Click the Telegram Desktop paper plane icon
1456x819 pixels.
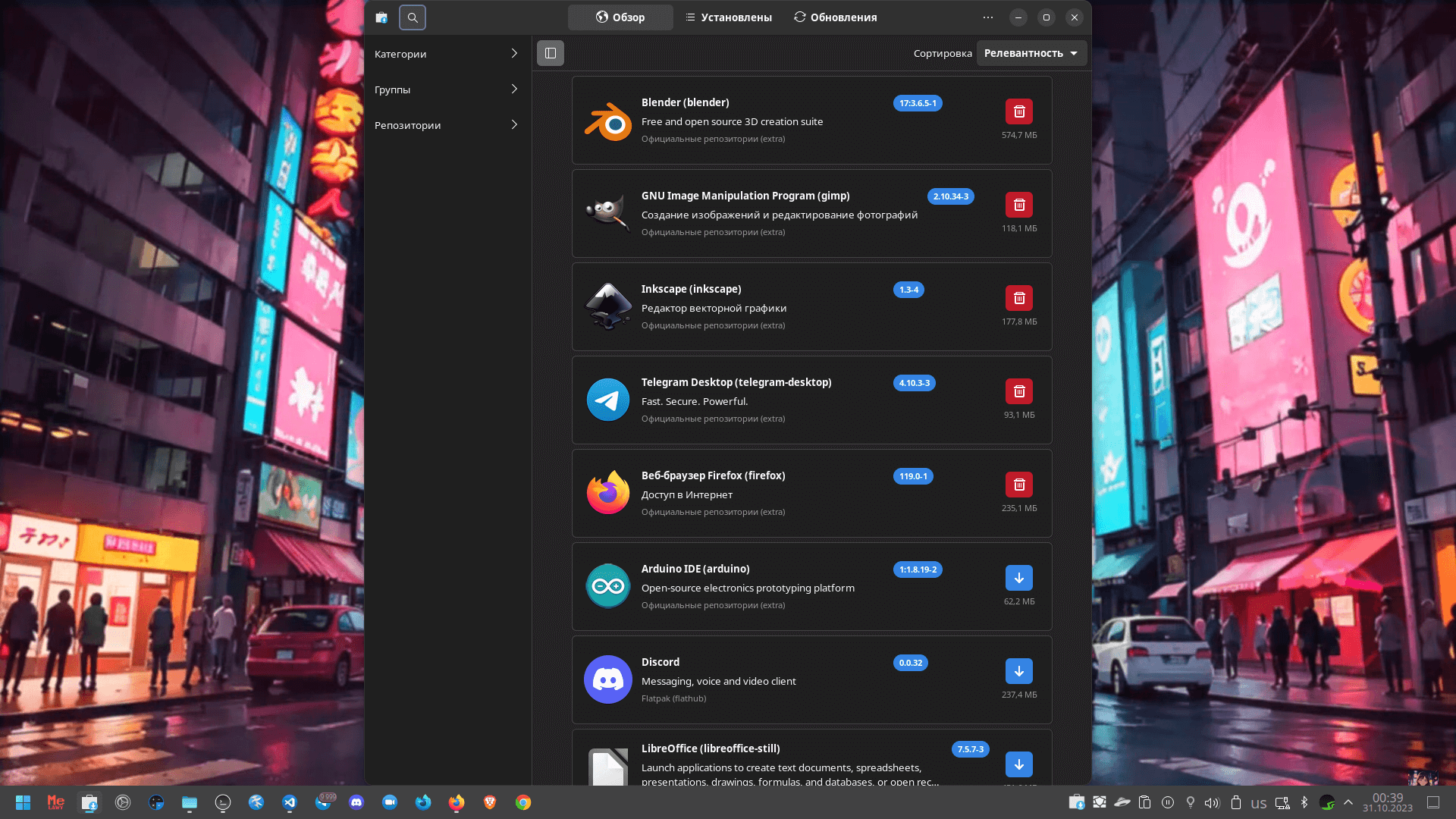(607, 400)
